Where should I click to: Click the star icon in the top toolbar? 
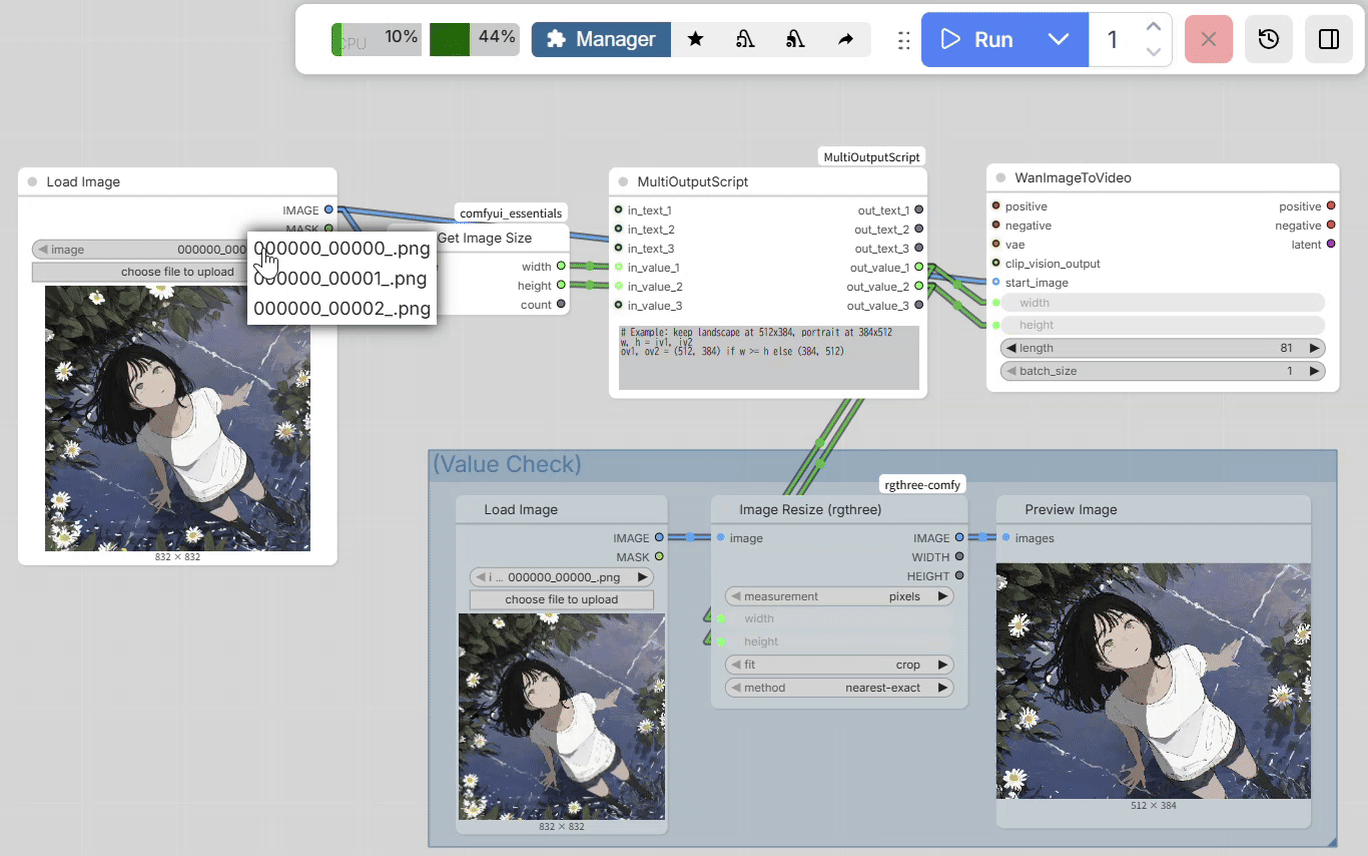point(696,39)
